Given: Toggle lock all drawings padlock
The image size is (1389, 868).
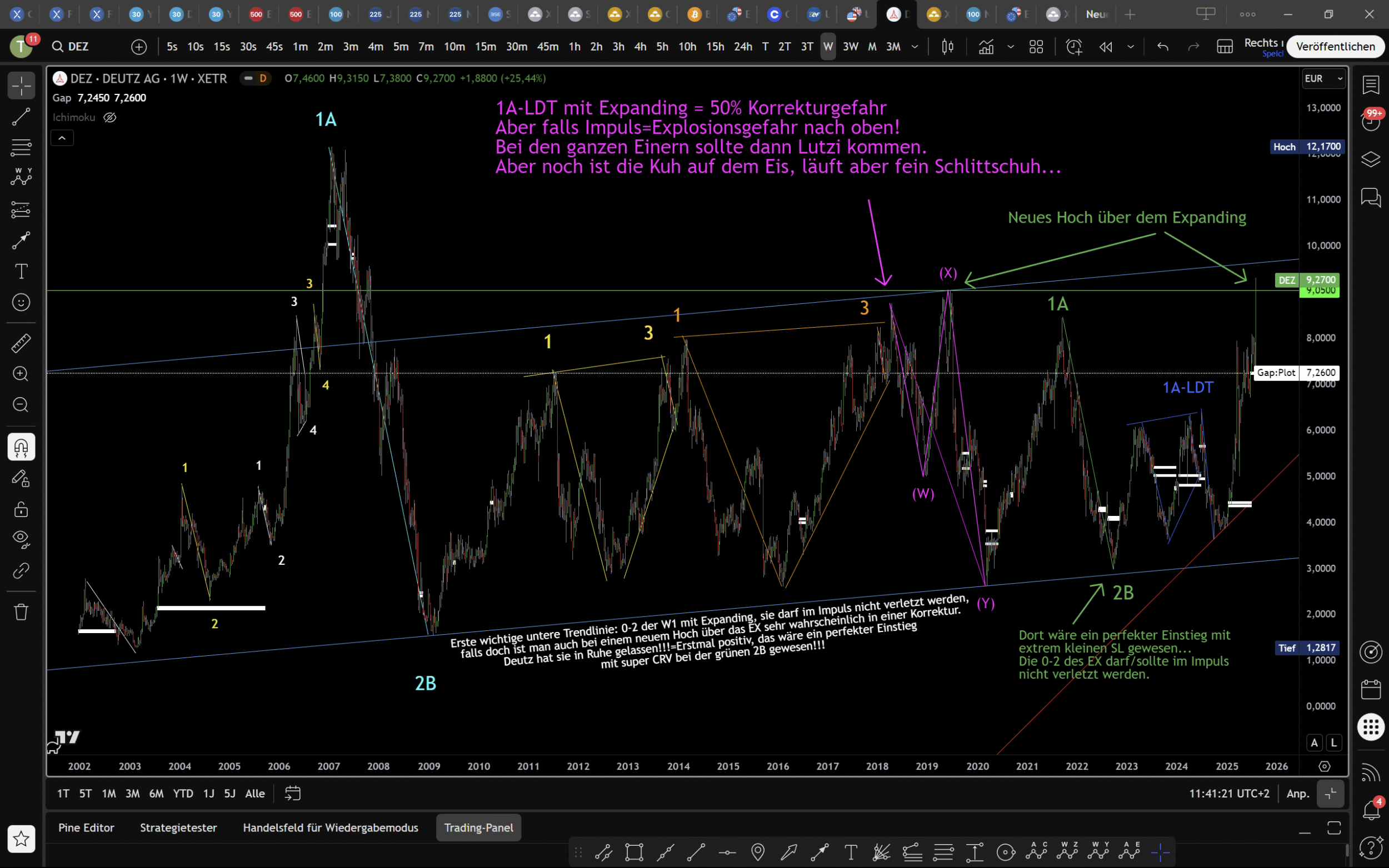Looking at the screenshot, I should point(21,509).
